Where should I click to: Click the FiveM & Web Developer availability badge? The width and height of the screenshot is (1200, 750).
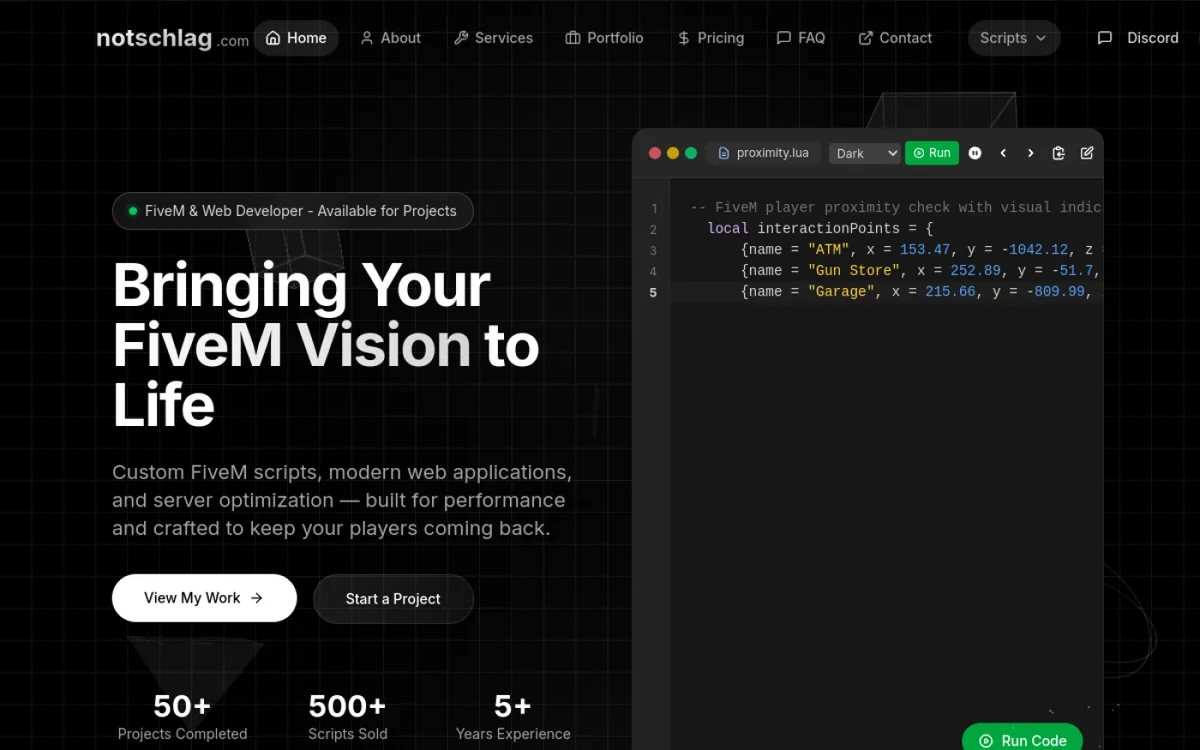(293, 211)
